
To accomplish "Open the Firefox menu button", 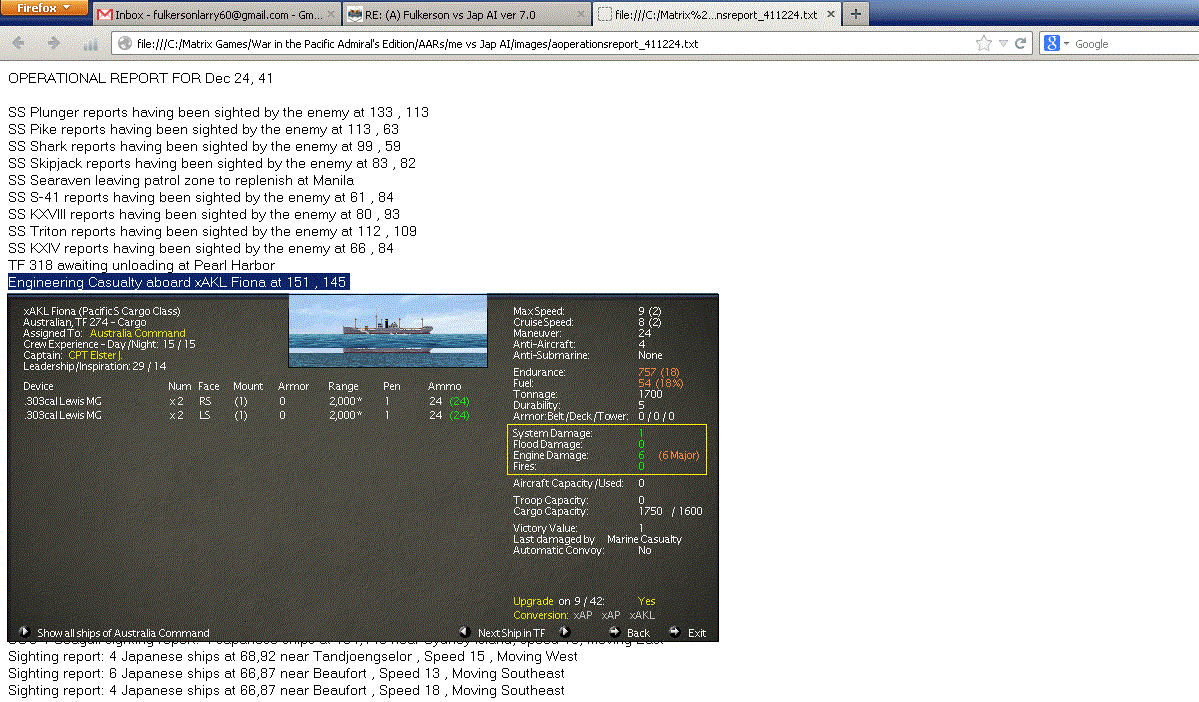I will (x=44, y=8).
